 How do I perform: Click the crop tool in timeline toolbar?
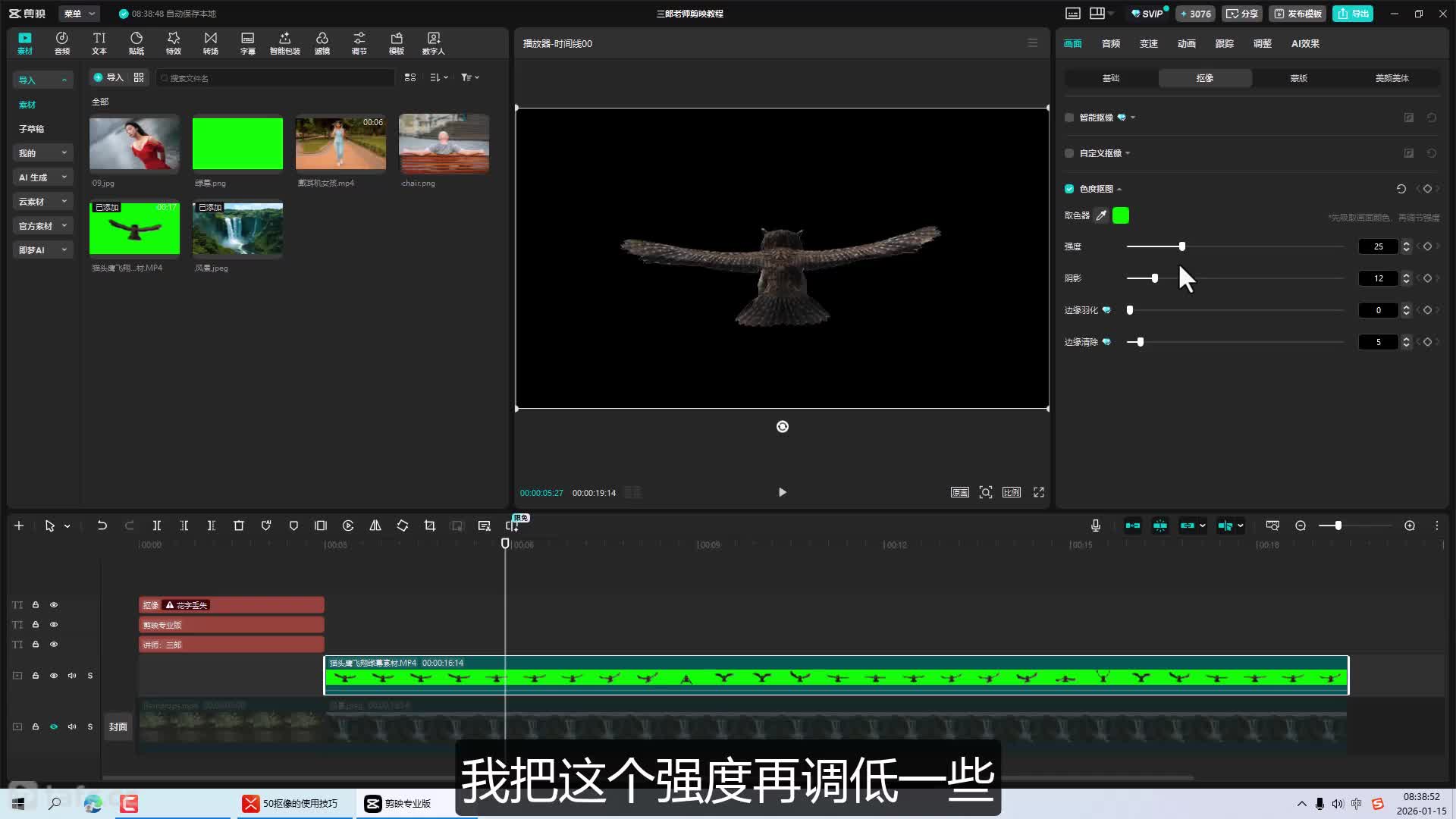[430, 526]
